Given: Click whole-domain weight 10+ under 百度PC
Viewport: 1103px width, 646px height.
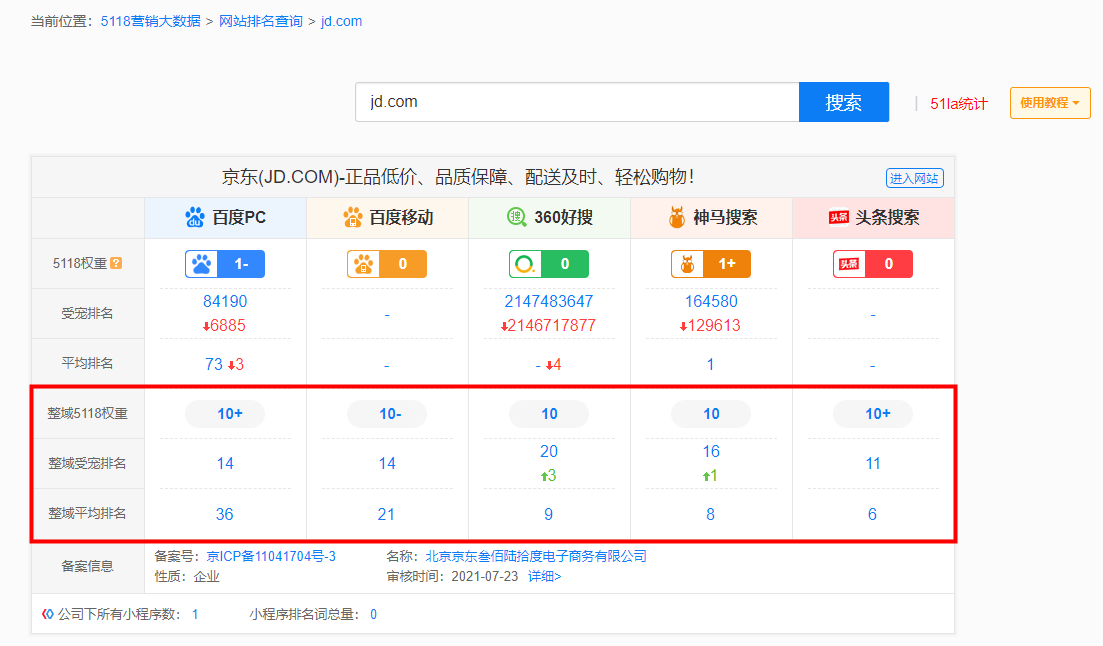Looking at the screenshot, I should tap(225, 414).
